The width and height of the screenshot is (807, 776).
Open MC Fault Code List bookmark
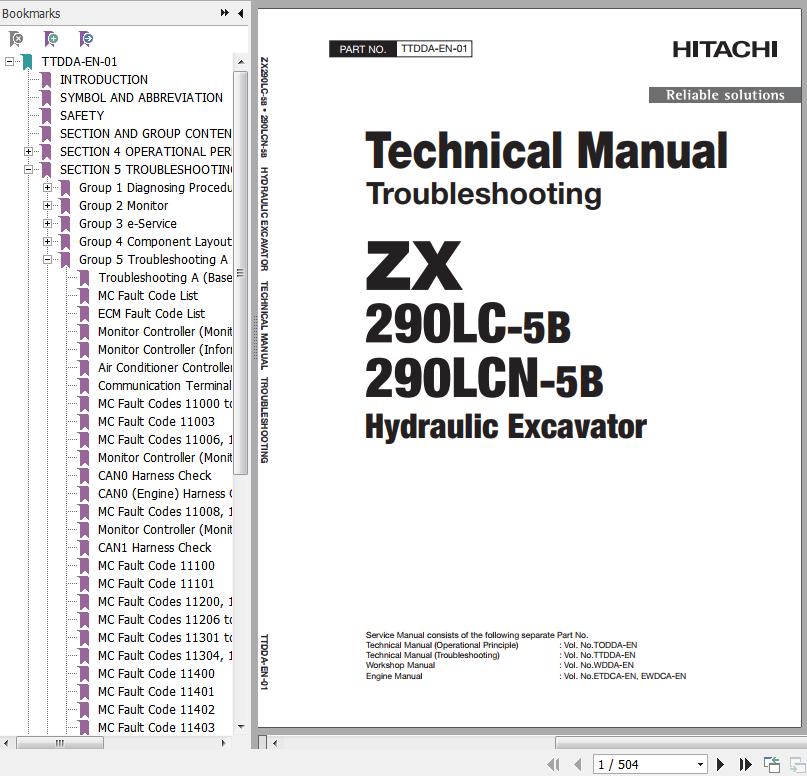(148, 296)
